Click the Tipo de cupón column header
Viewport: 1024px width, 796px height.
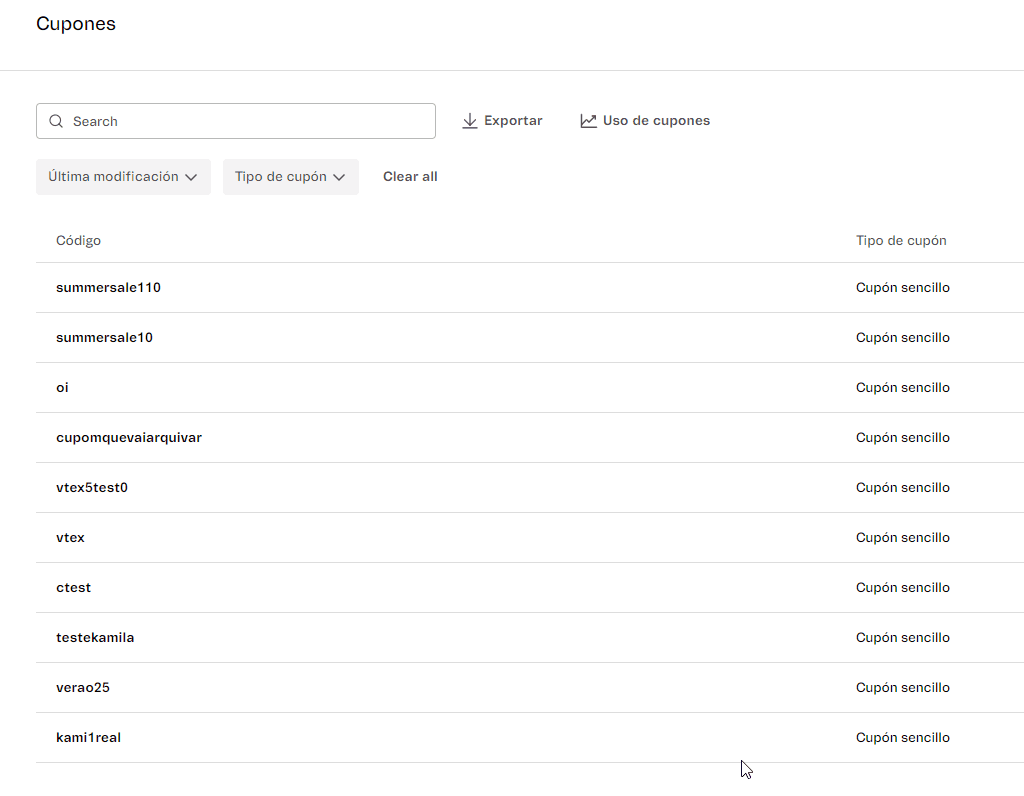[901, 241]
